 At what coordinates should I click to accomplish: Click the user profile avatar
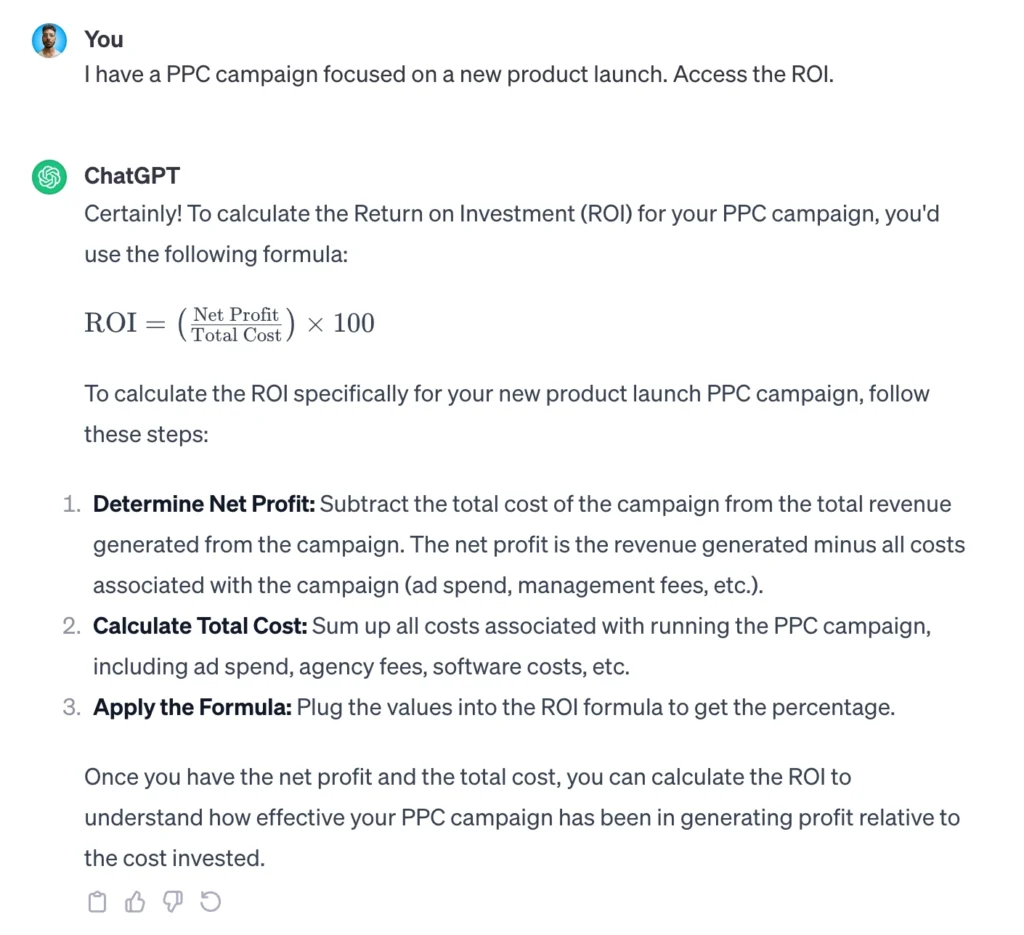pos(49,40)
